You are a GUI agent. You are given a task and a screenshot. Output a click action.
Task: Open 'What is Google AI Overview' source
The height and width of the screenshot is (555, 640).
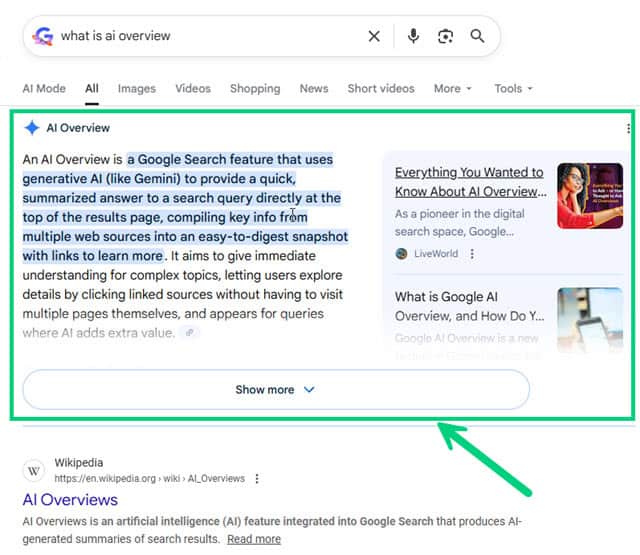pos(469,306)
